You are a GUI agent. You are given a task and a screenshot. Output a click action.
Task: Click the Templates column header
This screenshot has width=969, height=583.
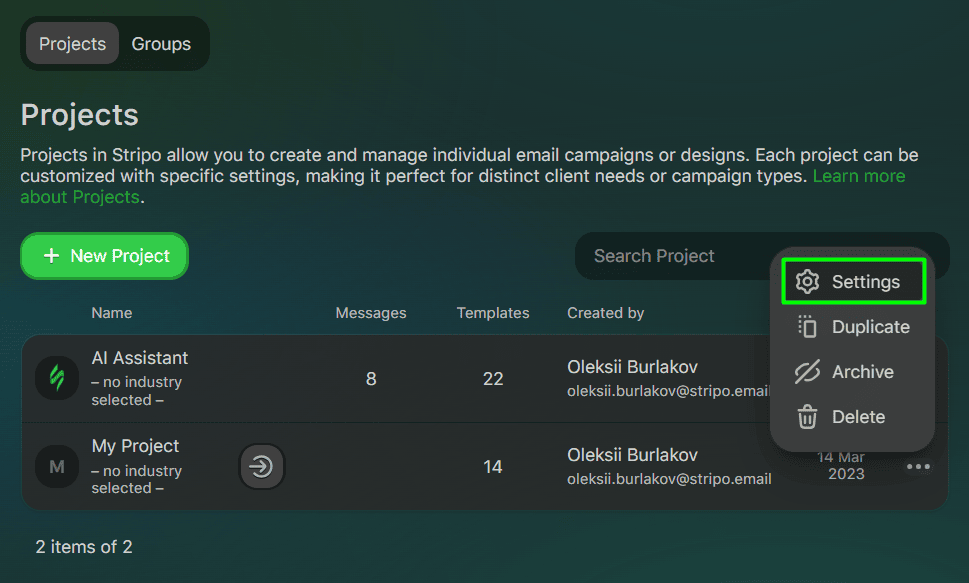click(x=493, y=313)
